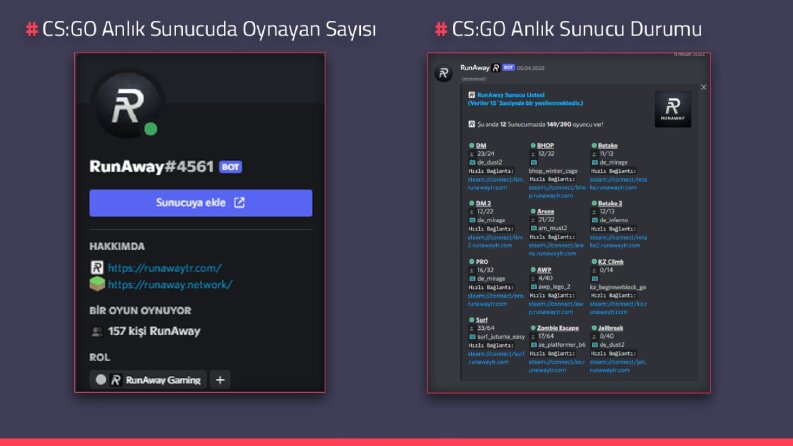Click the BOT tag in the message header
The width and height of the screenshot is (793, 446).
pyautogui.click(x=508, y=67)
